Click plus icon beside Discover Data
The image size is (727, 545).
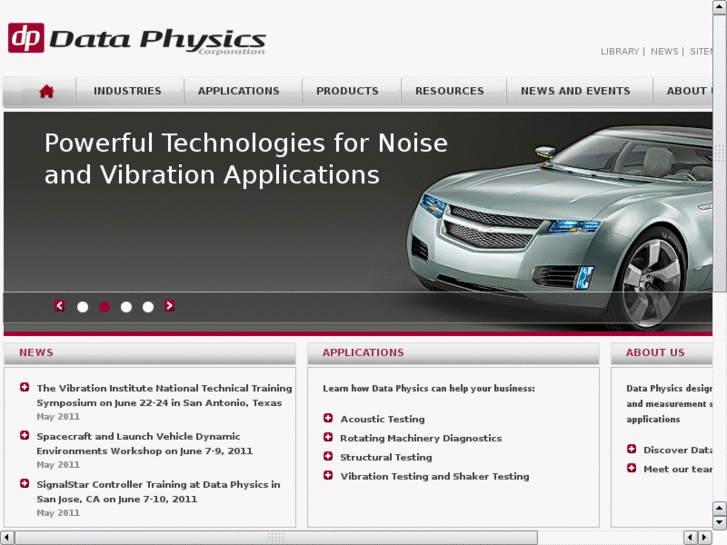pos(631,449)
